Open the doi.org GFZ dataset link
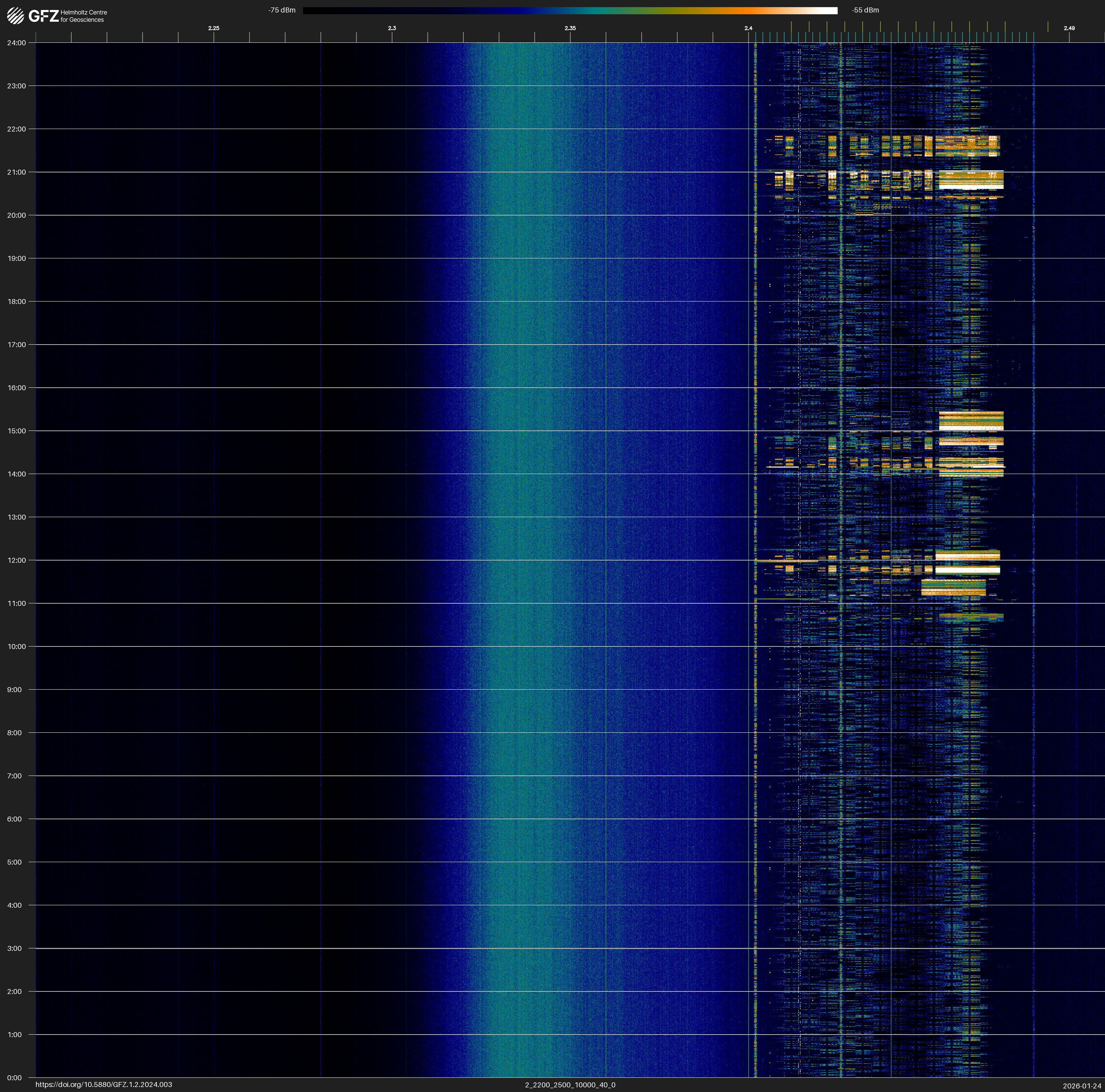The width and height of the screenshot is (1105, 1092). 103,1085
